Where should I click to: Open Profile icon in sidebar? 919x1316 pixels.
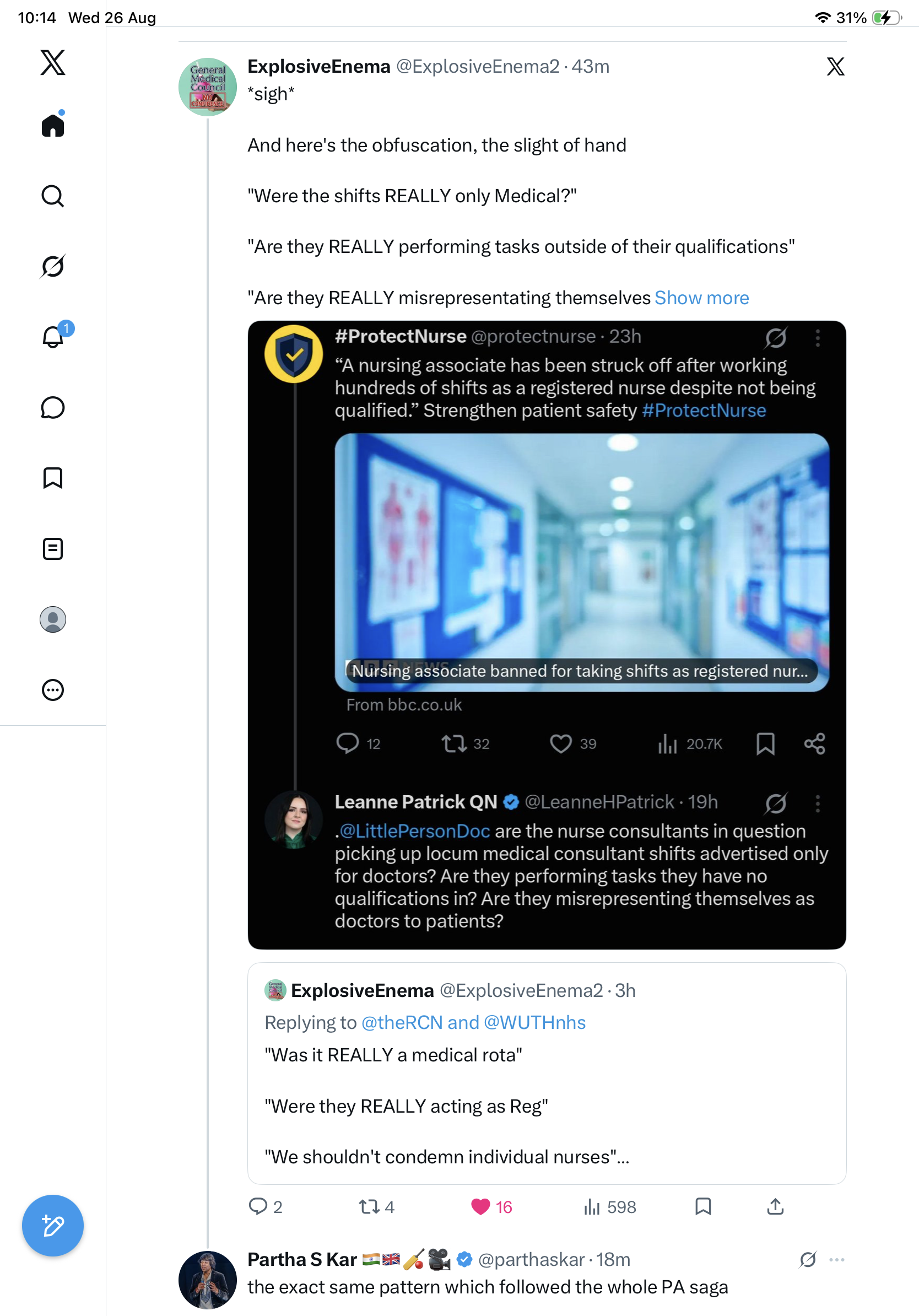[53, 619]
